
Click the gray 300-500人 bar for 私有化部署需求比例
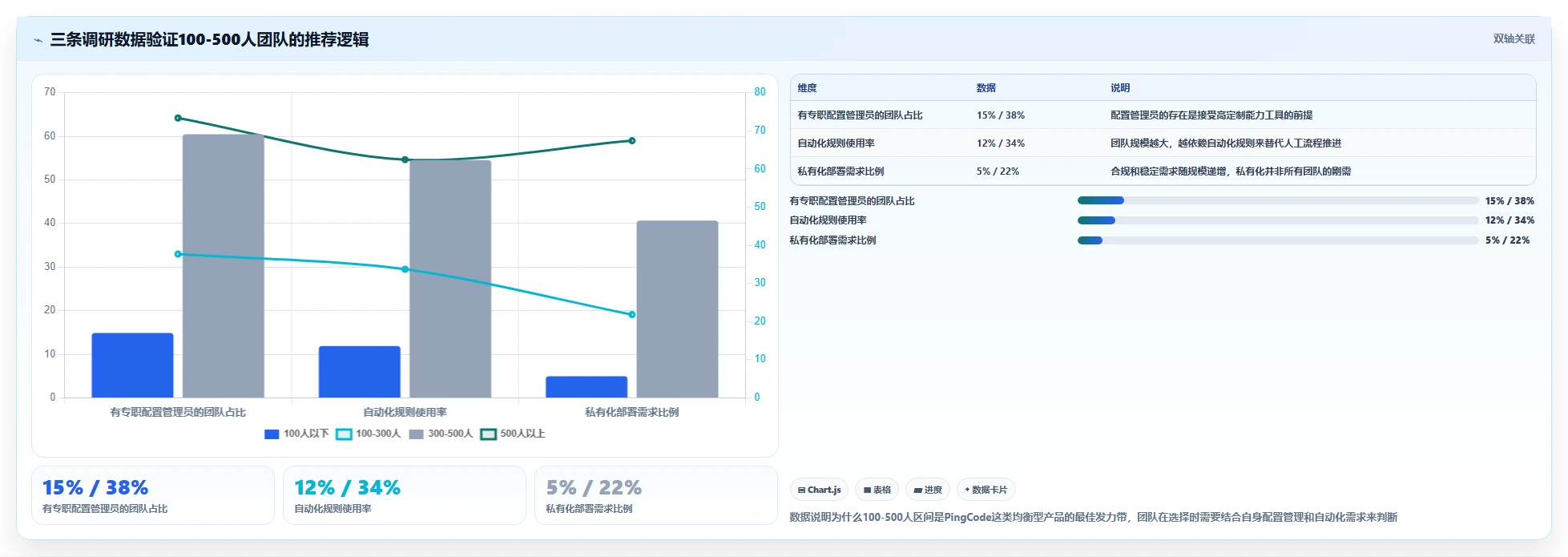coord(677,309)
